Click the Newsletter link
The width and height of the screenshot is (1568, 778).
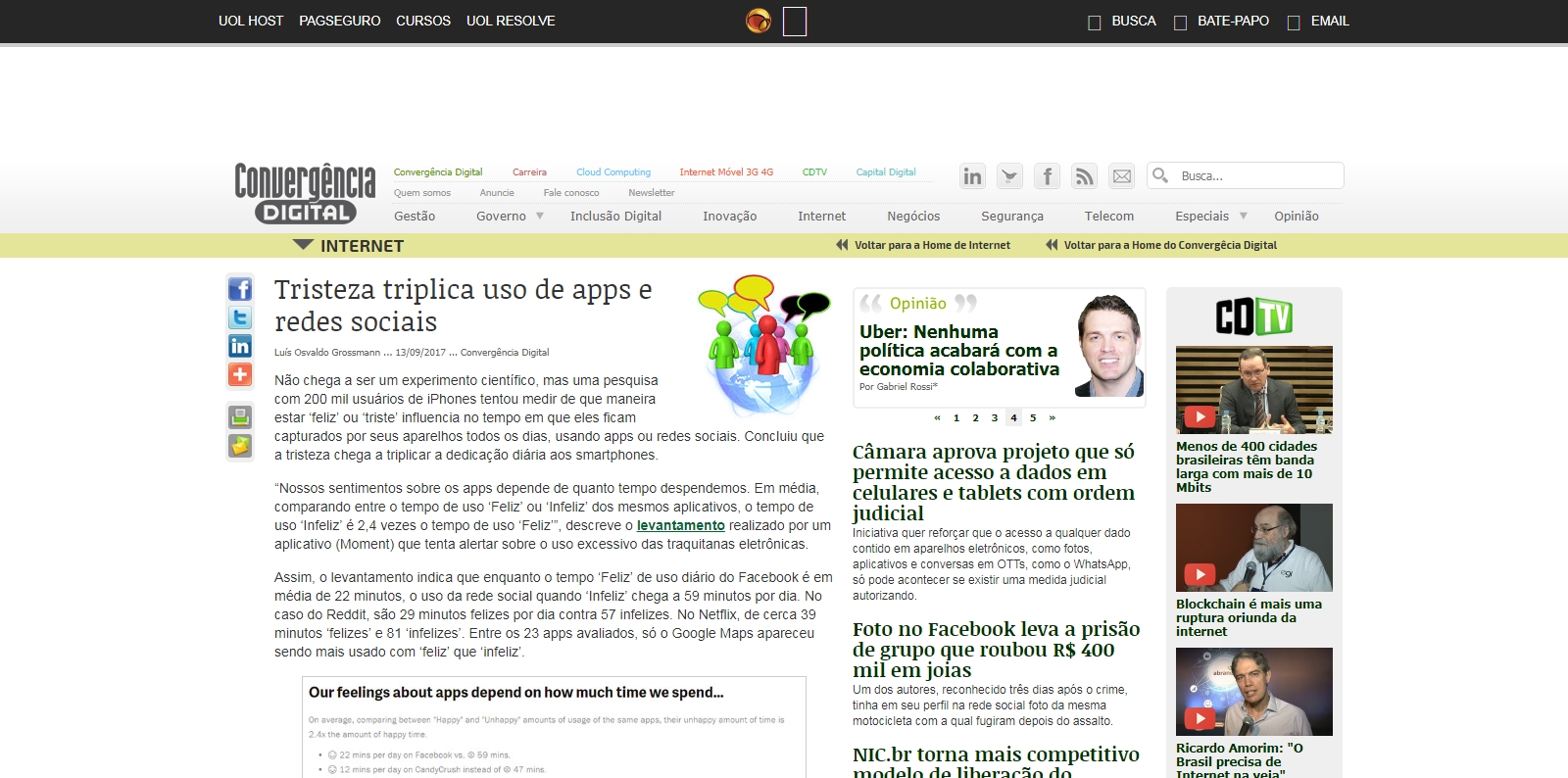pos(652,193)
